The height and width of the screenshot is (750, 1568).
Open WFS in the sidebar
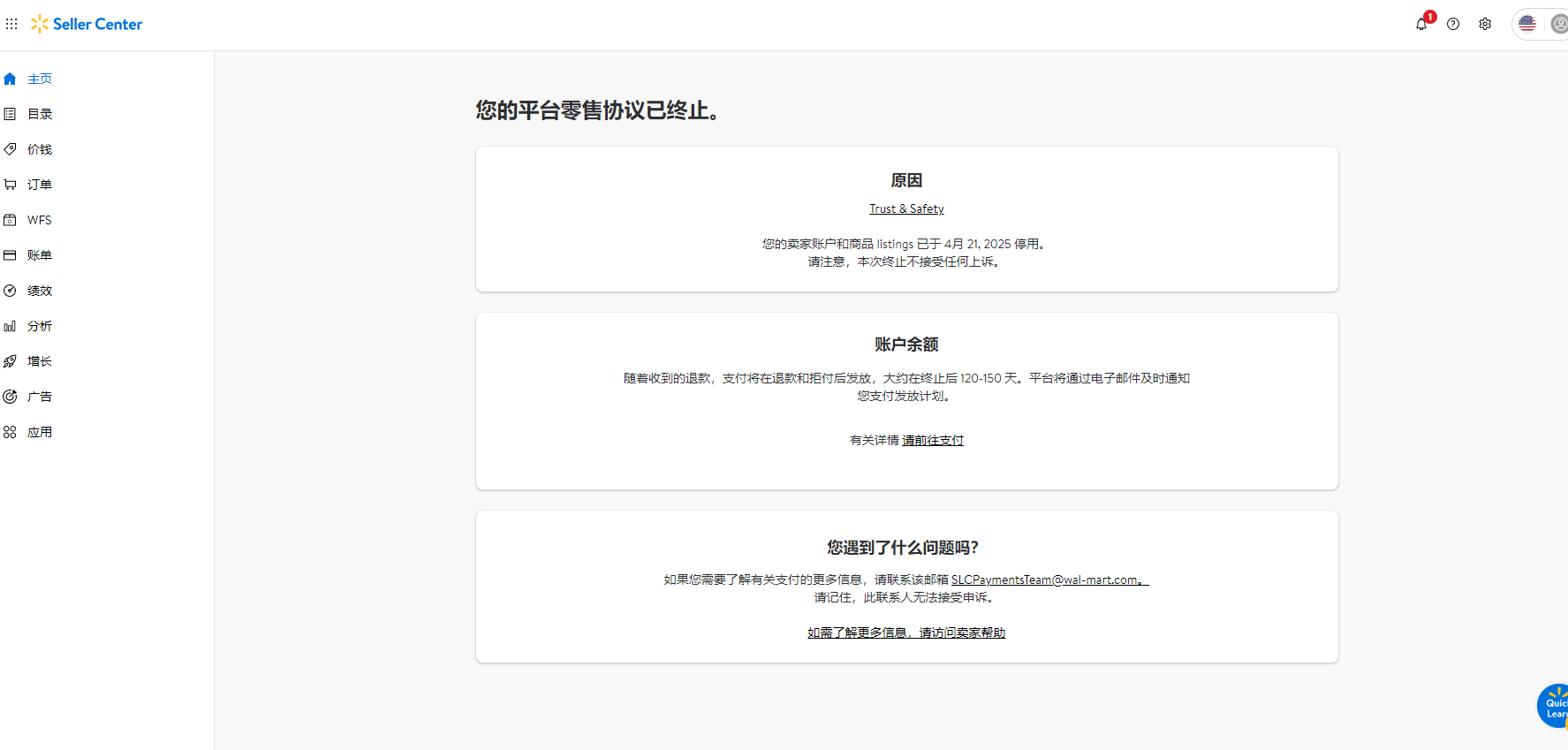[40, 220]
